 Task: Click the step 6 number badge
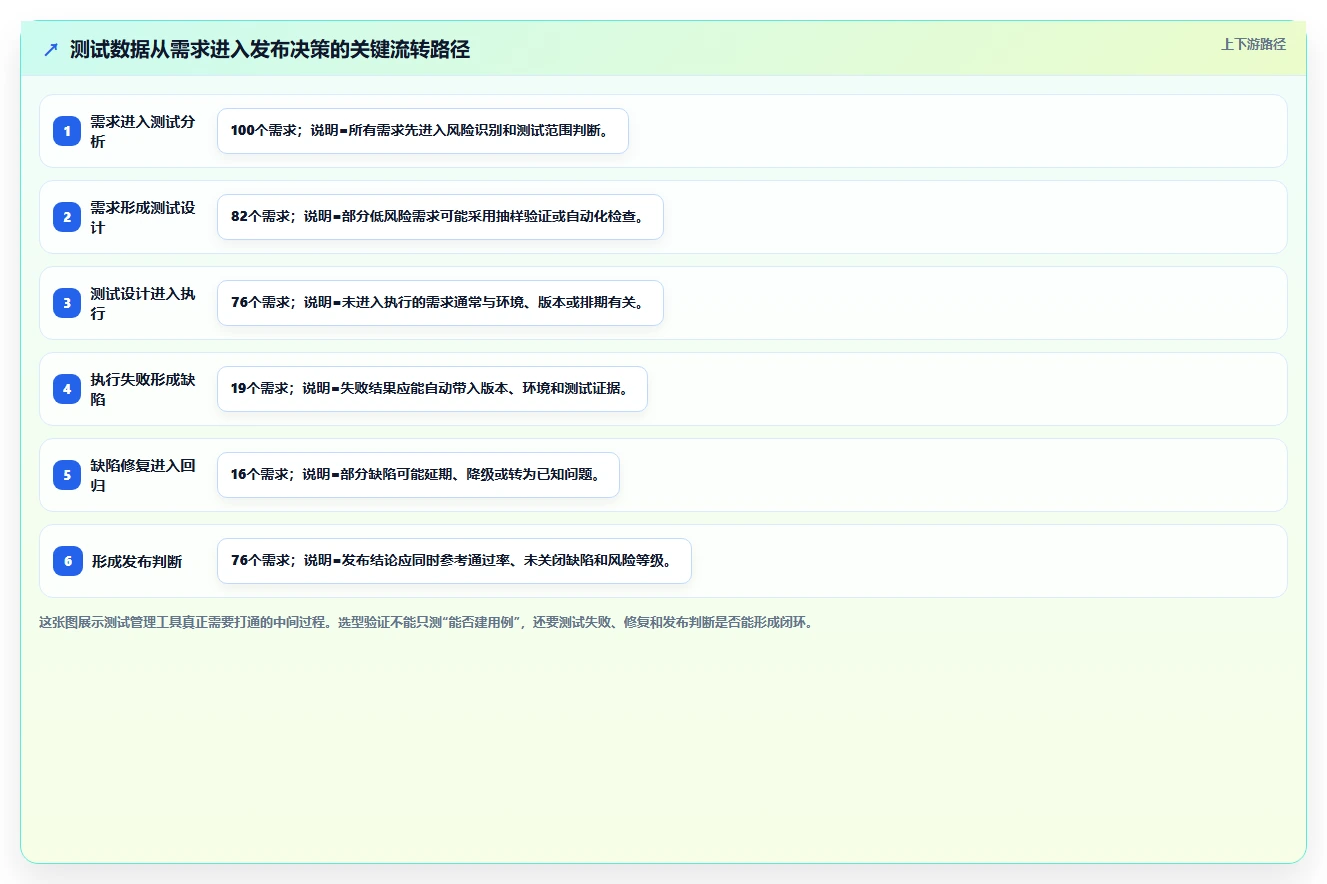point(67,561)
